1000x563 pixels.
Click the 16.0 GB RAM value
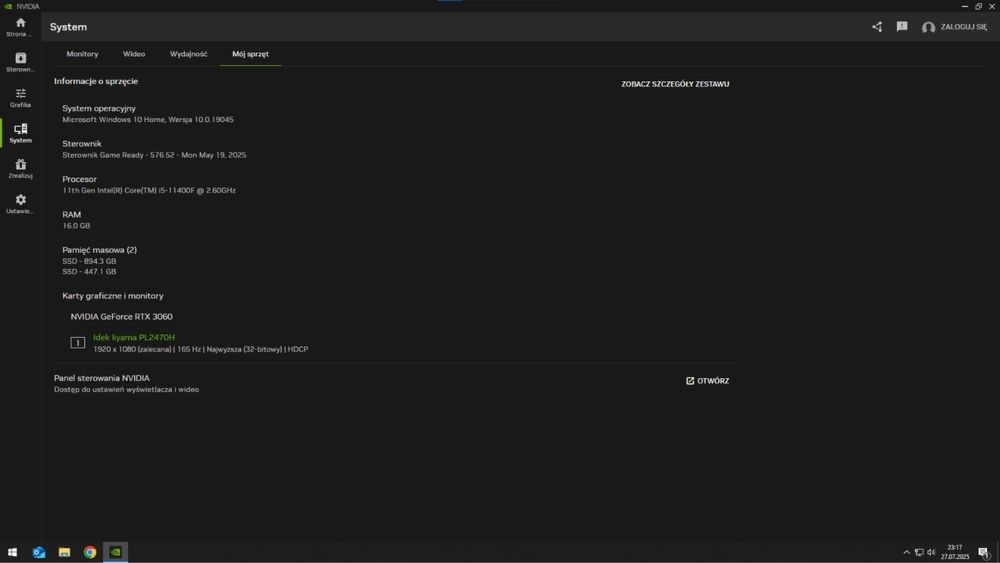[76, 226]
